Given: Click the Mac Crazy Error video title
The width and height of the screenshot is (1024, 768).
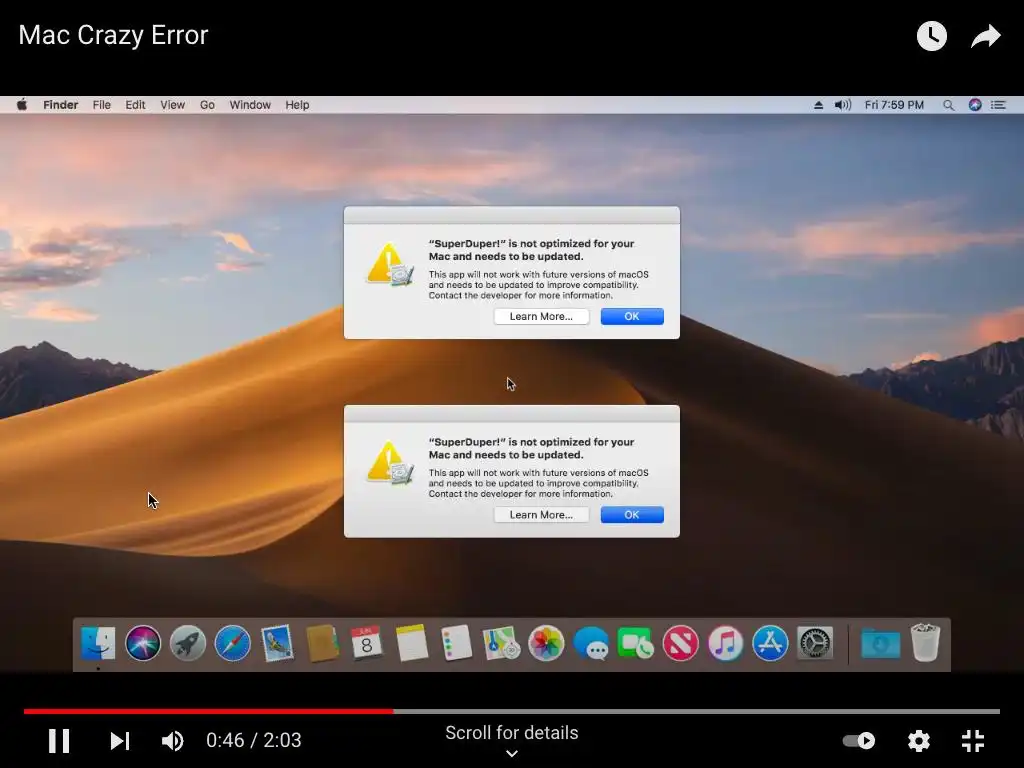Looking at the screenshot, I should (113, 35).
